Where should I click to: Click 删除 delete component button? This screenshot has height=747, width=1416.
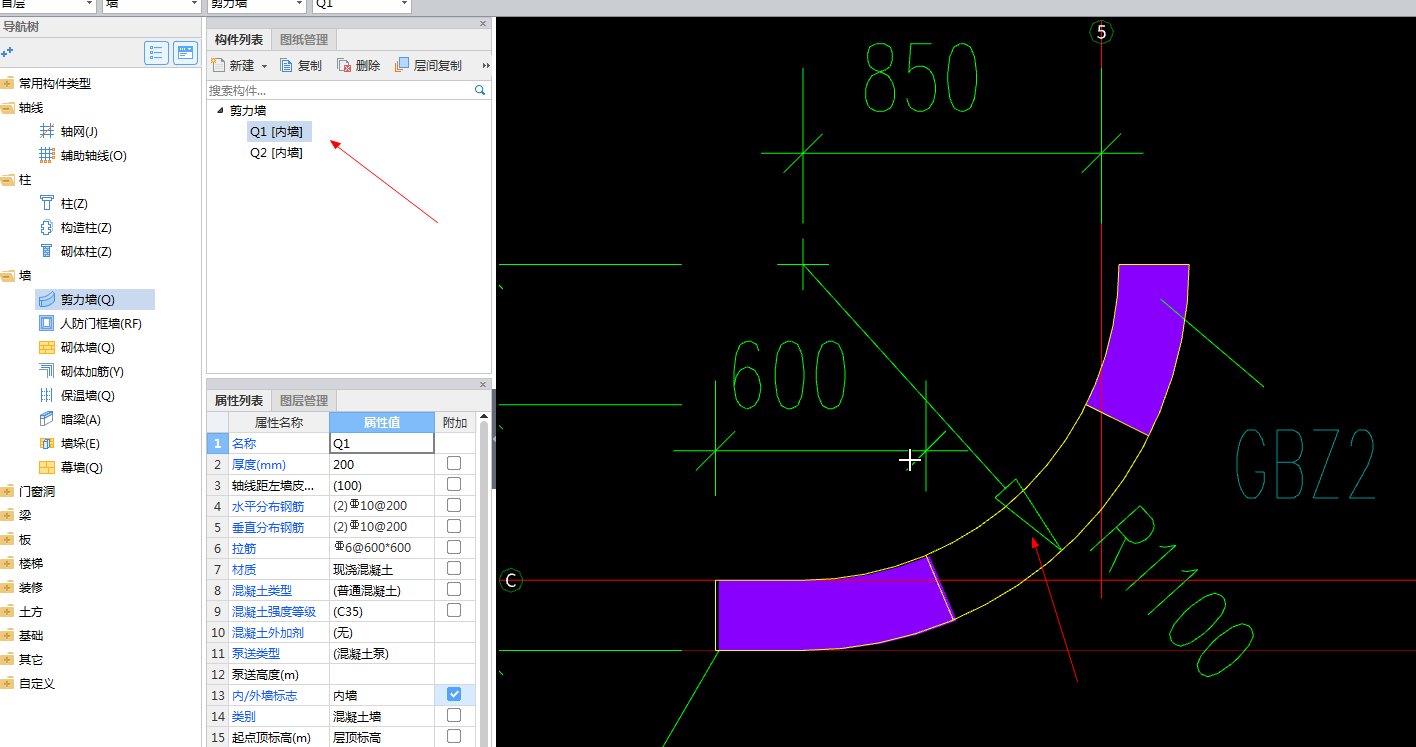359,65
